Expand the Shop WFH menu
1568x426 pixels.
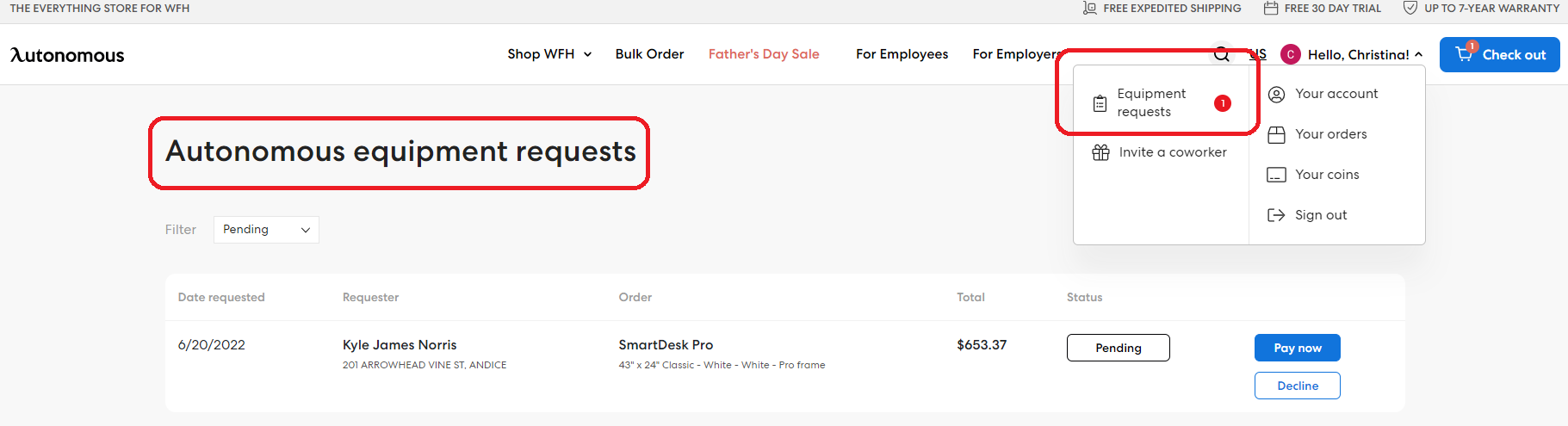pyautogui.click(x=549, y=54)
